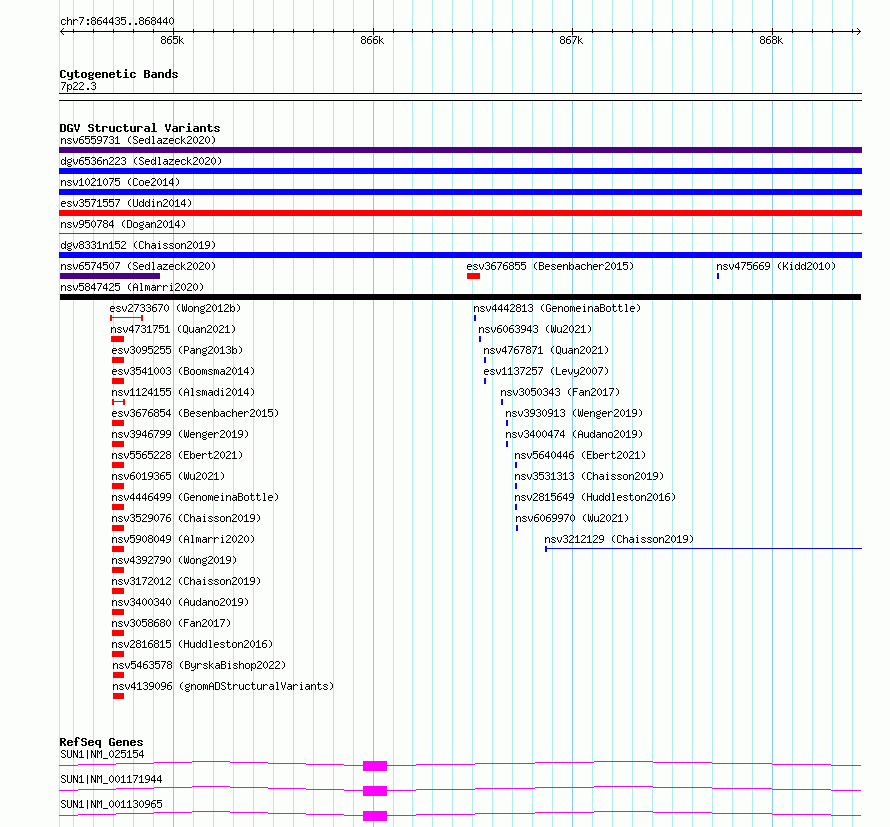
Task: Click nsv3172012 (Chaisson2019) label
Action: pyautogui.click(x=186, y=581)
